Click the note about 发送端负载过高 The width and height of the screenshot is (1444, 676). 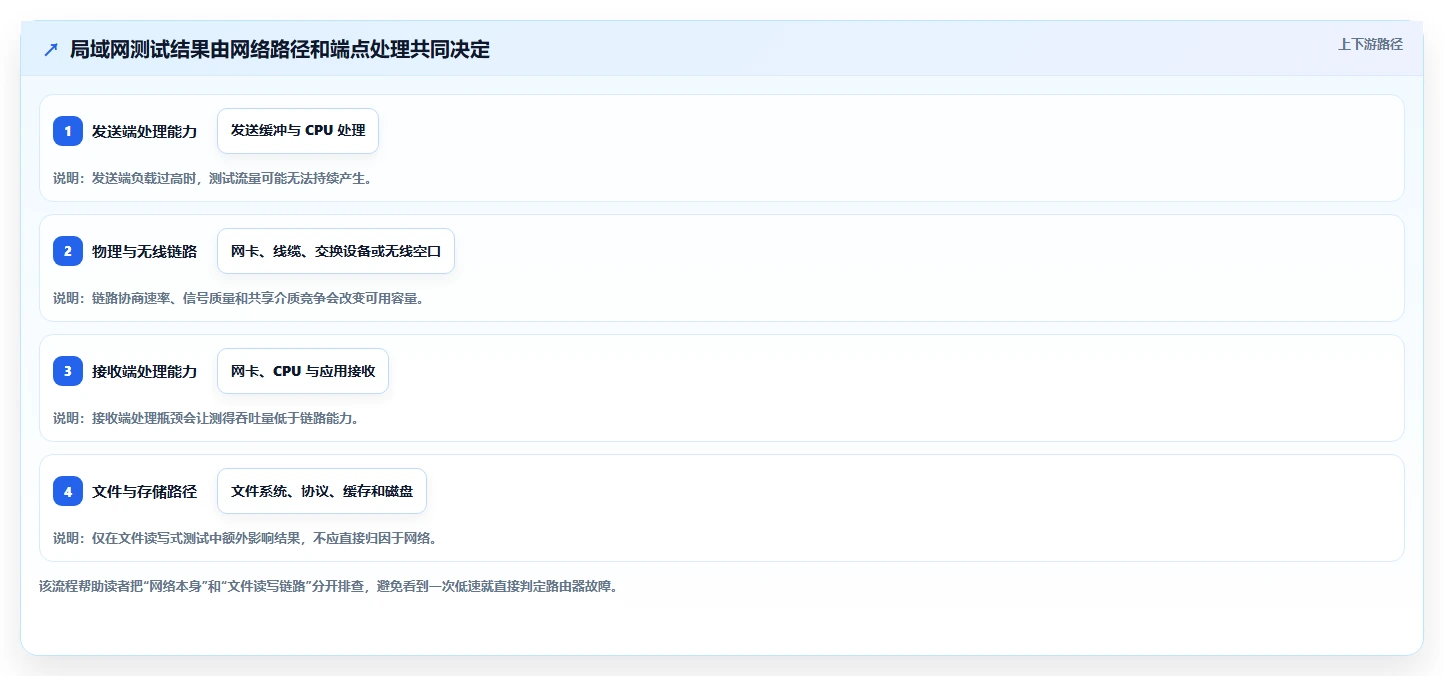(213, 178)
